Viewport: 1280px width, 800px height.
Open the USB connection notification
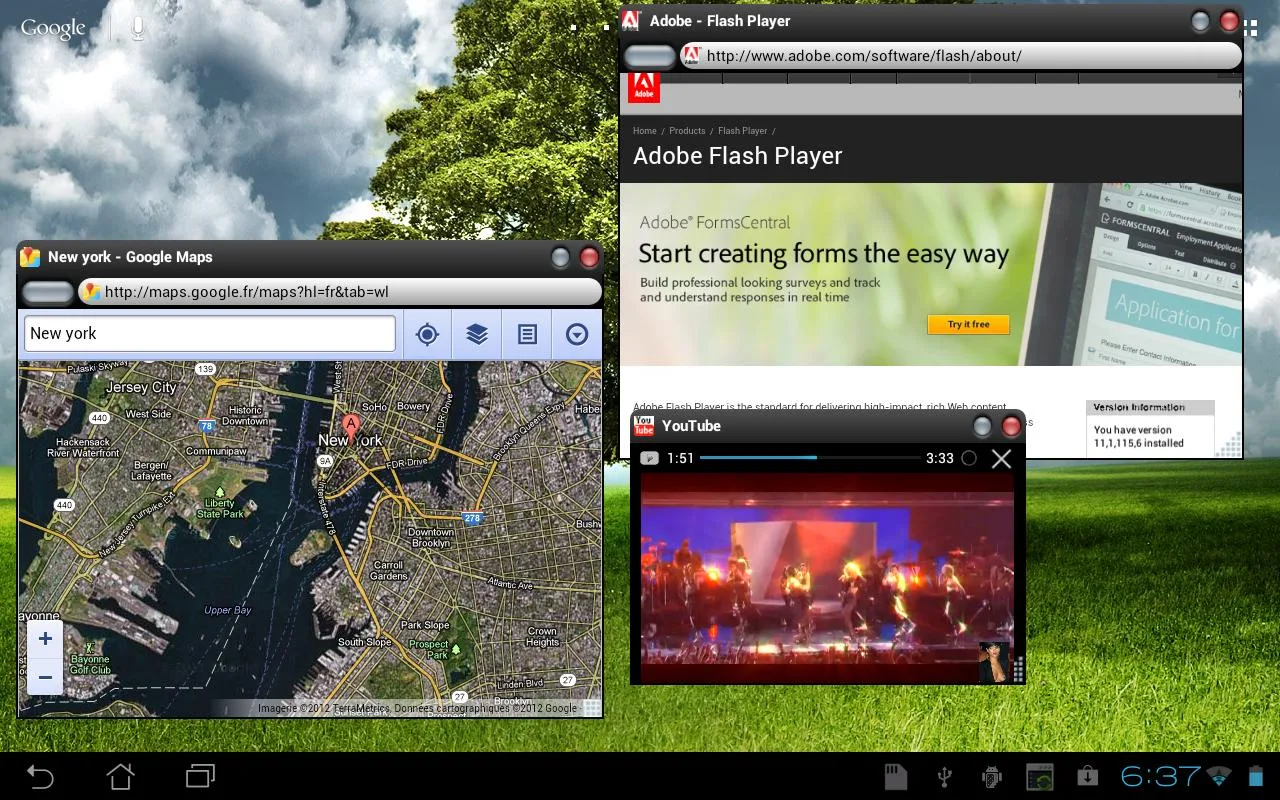pyautogui.click(x=944, y=776)
